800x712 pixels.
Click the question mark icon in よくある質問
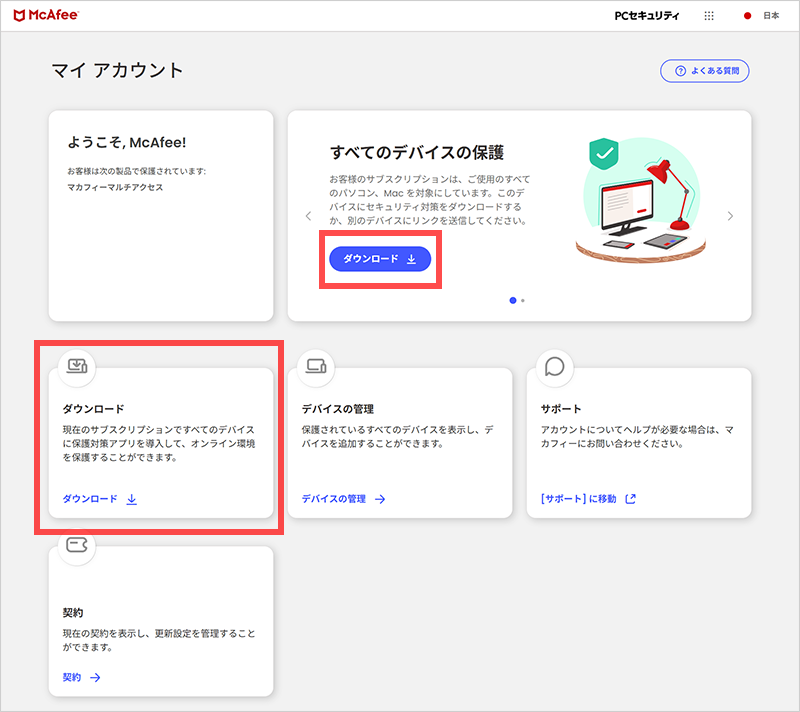point(679,71)
